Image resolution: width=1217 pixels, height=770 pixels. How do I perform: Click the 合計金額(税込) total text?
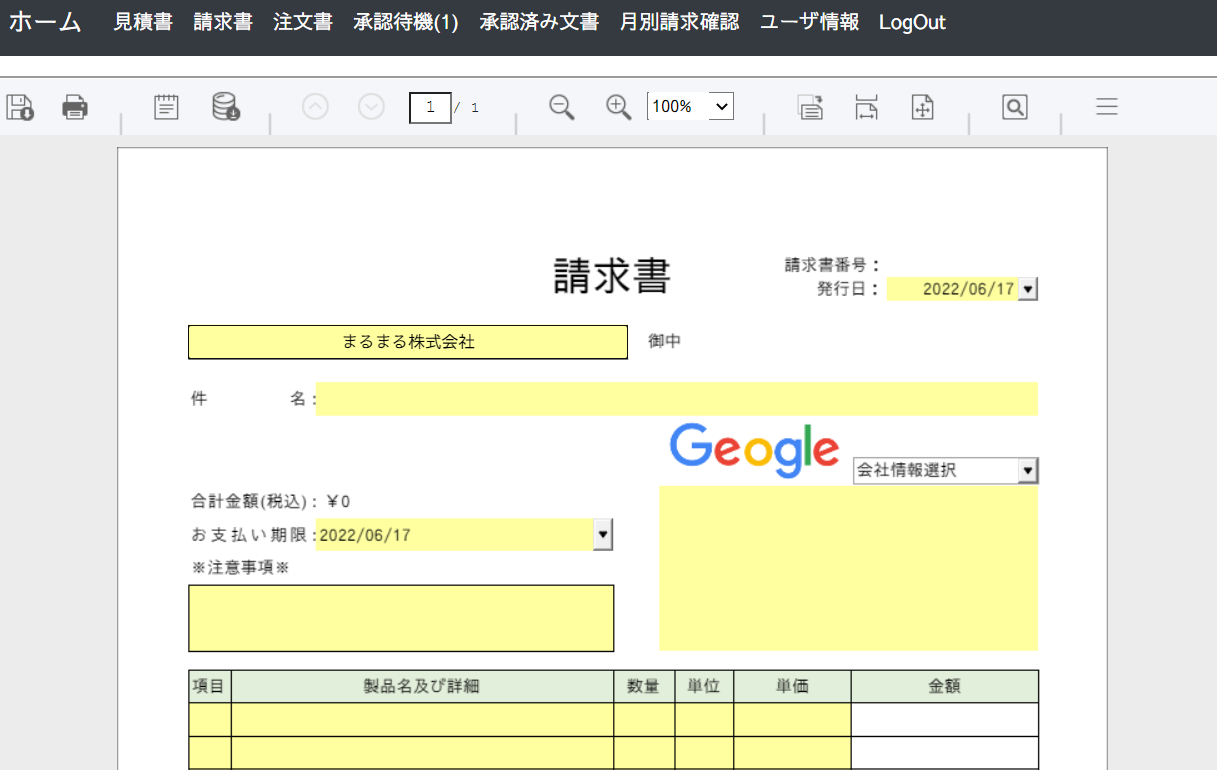click(271, 501)
